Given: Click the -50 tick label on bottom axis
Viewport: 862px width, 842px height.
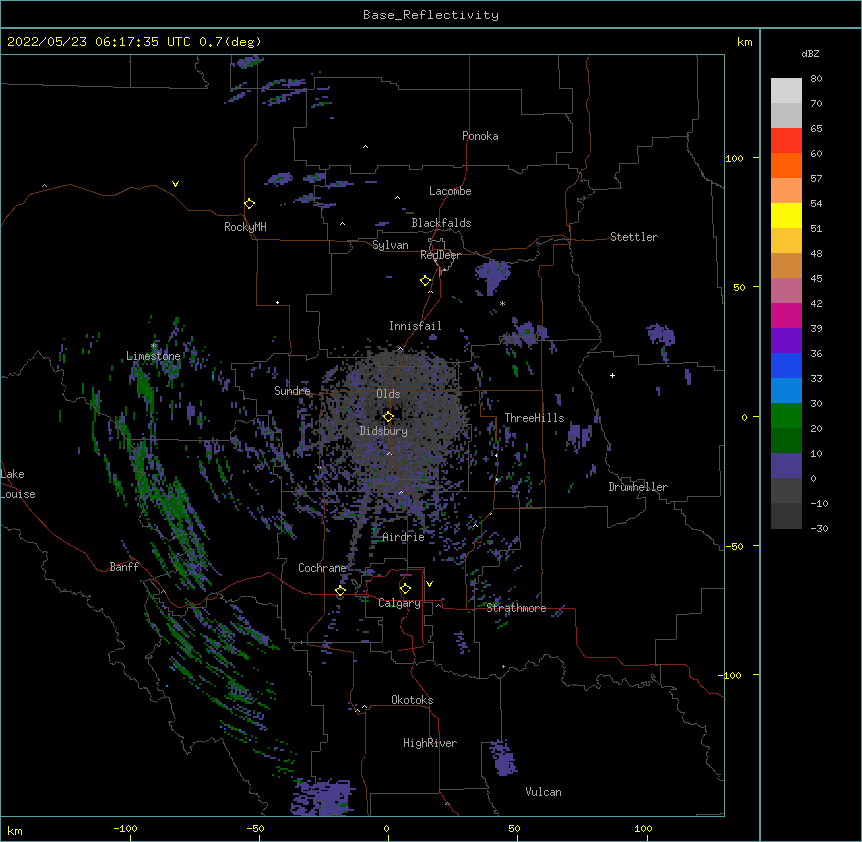Looking at the screenshot, I should pyautogui.click(x=255, y=828).
